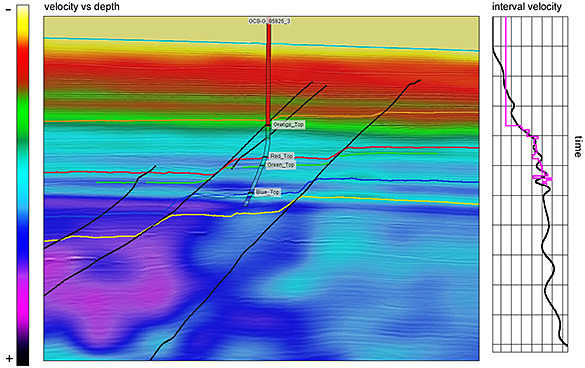Click the minus sign above color bar
Viewport: 585px width, 368px height.
pos(9,10)
